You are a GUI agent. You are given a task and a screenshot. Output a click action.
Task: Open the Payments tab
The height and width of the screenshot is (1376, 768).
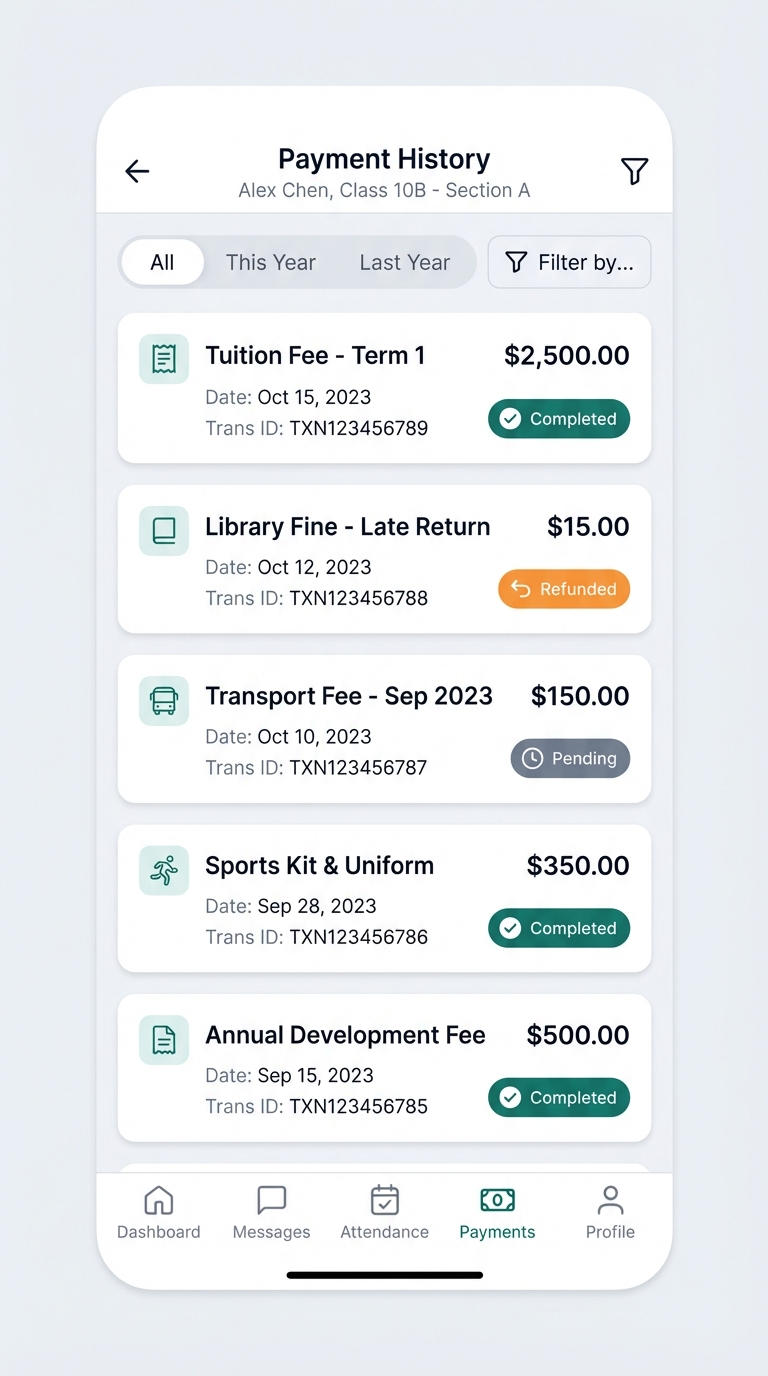(x=497, y=1212)
